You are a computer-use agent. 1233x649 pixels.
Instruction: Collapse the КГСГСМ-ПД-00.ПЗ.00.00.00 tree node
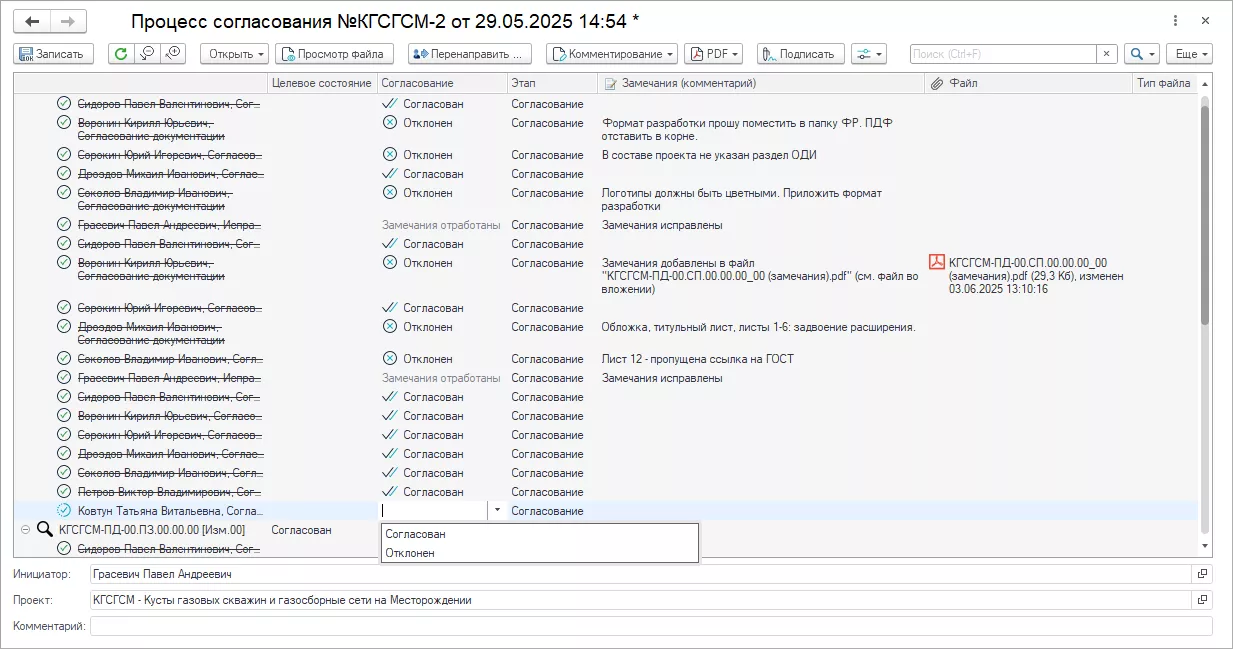tap(25, 530)
